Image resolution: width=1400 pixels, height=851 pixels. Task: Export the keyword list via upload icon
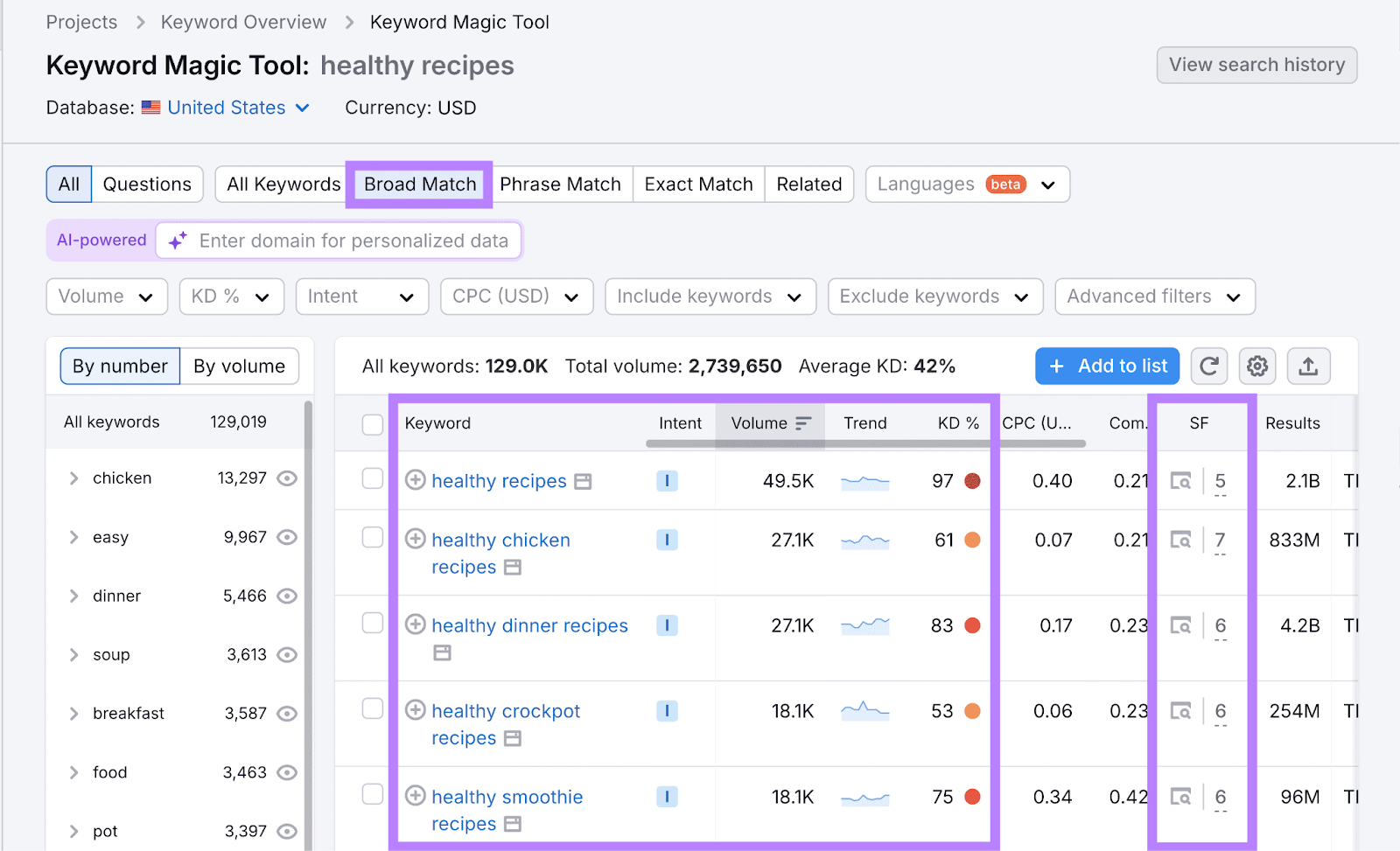tap(1308, 366)
